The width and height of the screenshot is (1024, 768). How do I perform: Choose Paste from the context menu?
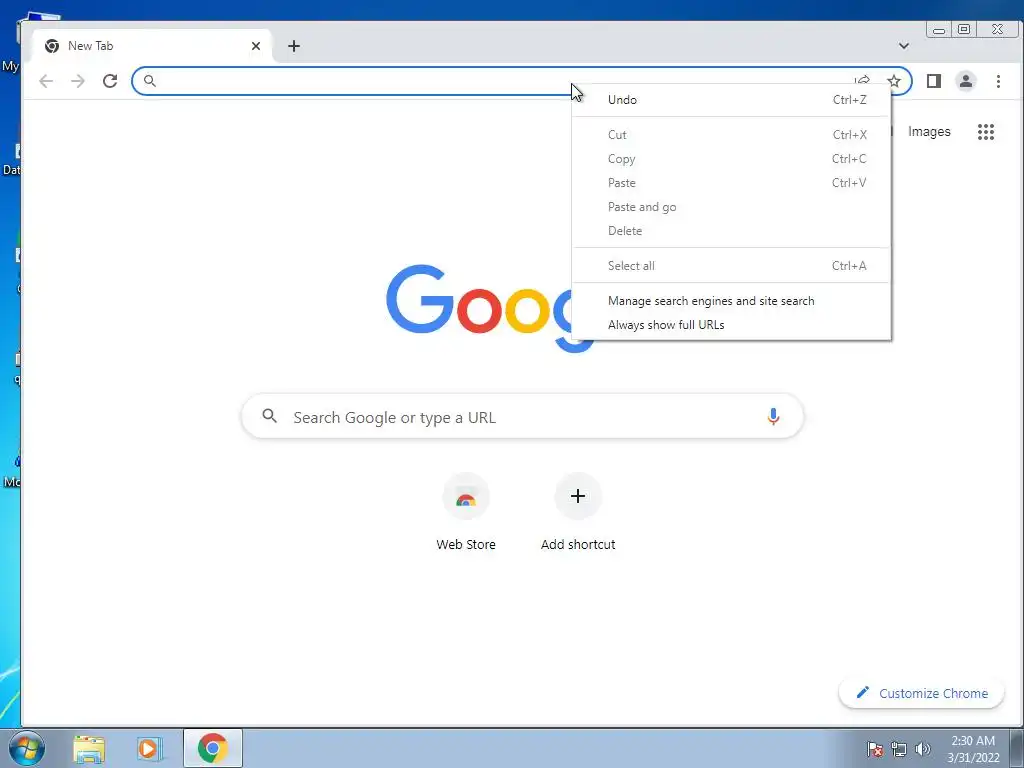[x=731, y=183]
